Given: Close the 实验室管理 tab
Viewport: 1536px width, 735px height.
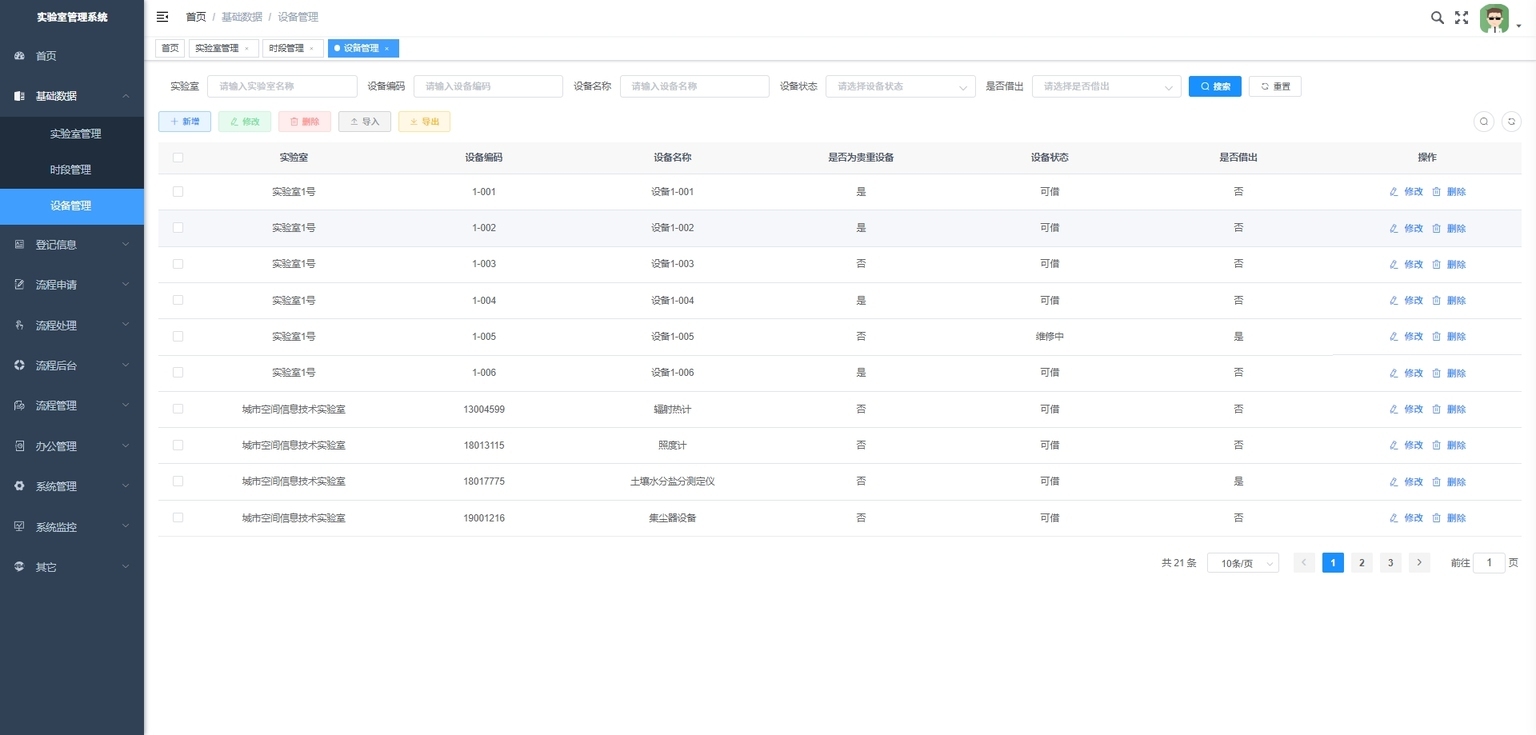Looking at the screenshot, I should click(247, 48).
